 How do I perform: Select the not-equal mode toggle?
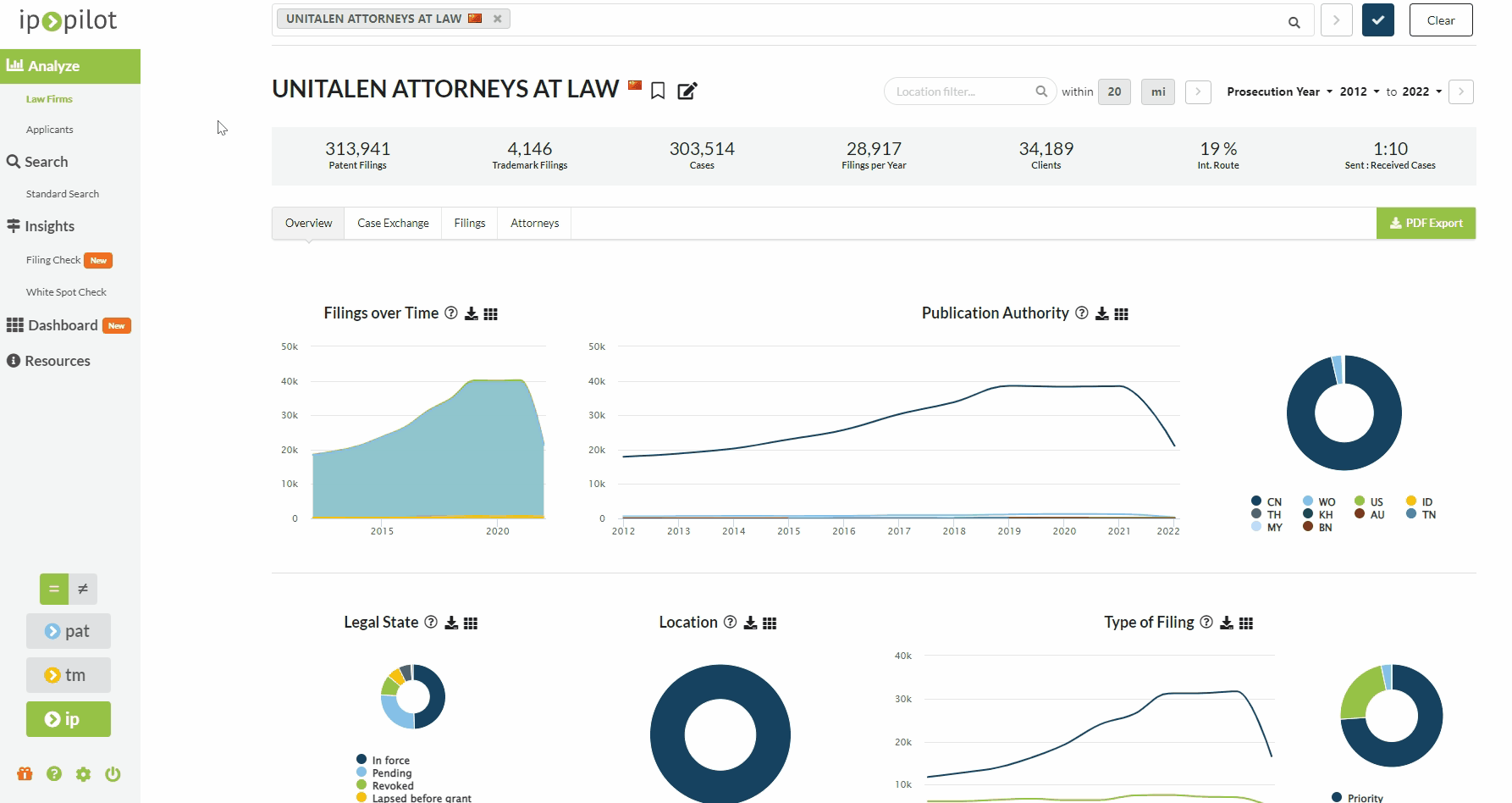click(x=83, y=589)
